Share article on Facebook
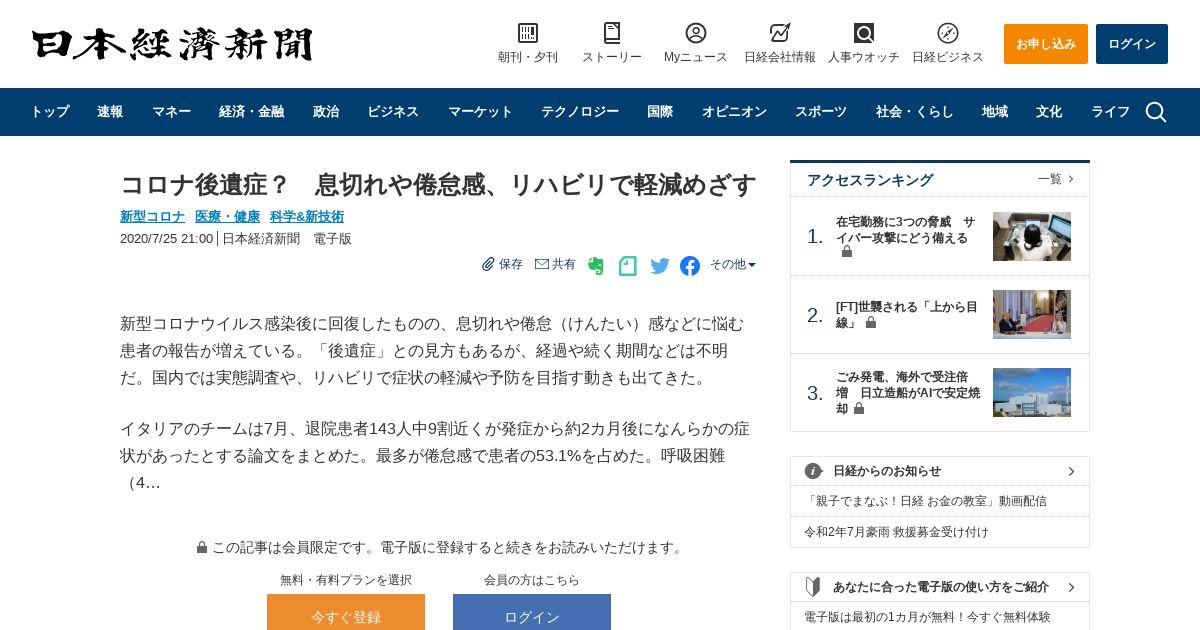The height and width of the screenshot is (630, 1200). click(x=690, y=266)
